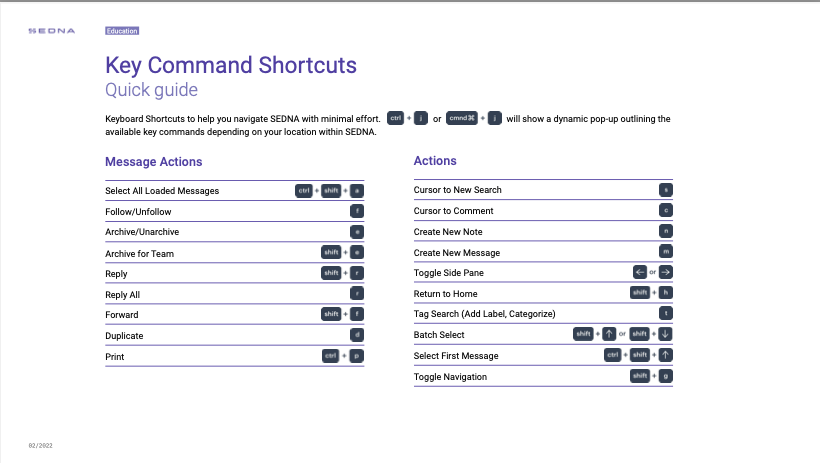Click the ctrl key in the Print row

[x=331, y=356]
